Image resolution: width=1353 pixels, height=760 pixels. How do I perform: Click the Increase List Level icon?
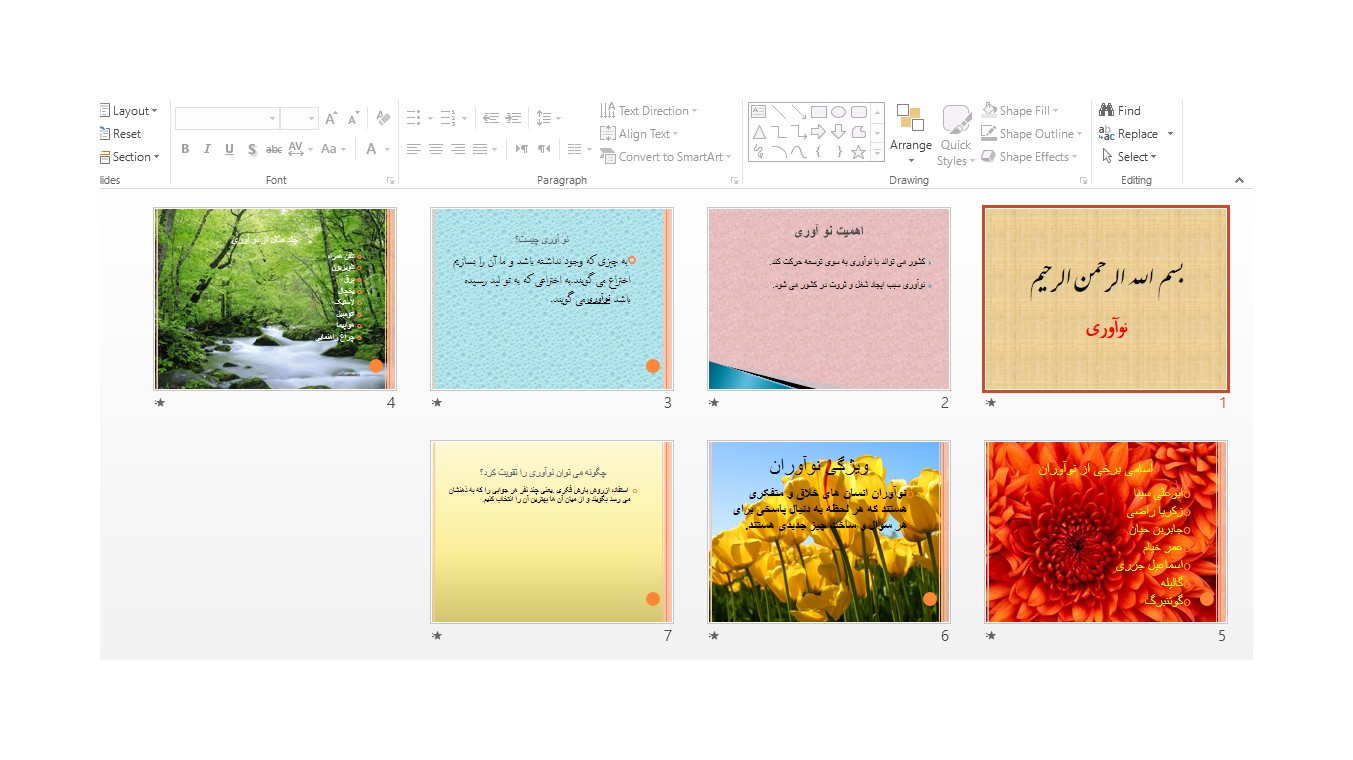coord(513,118)
